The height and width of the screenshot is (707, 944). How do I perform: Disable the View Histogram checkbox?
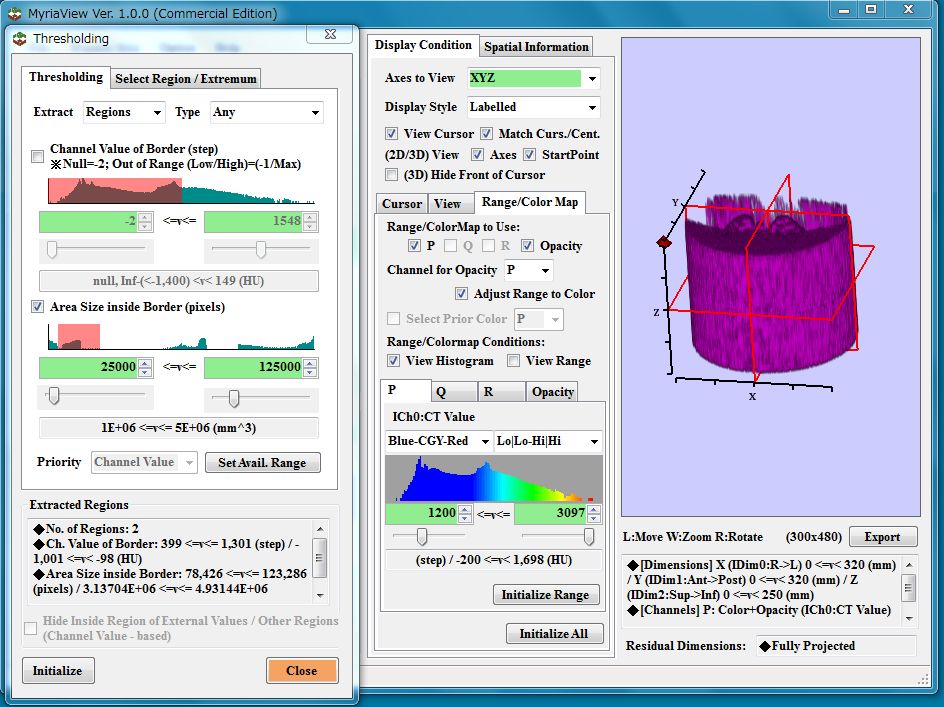(392, 360)
